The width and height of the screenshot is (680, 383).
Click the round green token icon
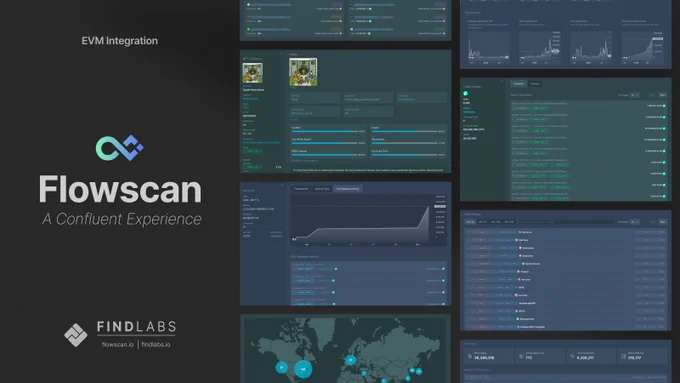(x=465, y=93)
